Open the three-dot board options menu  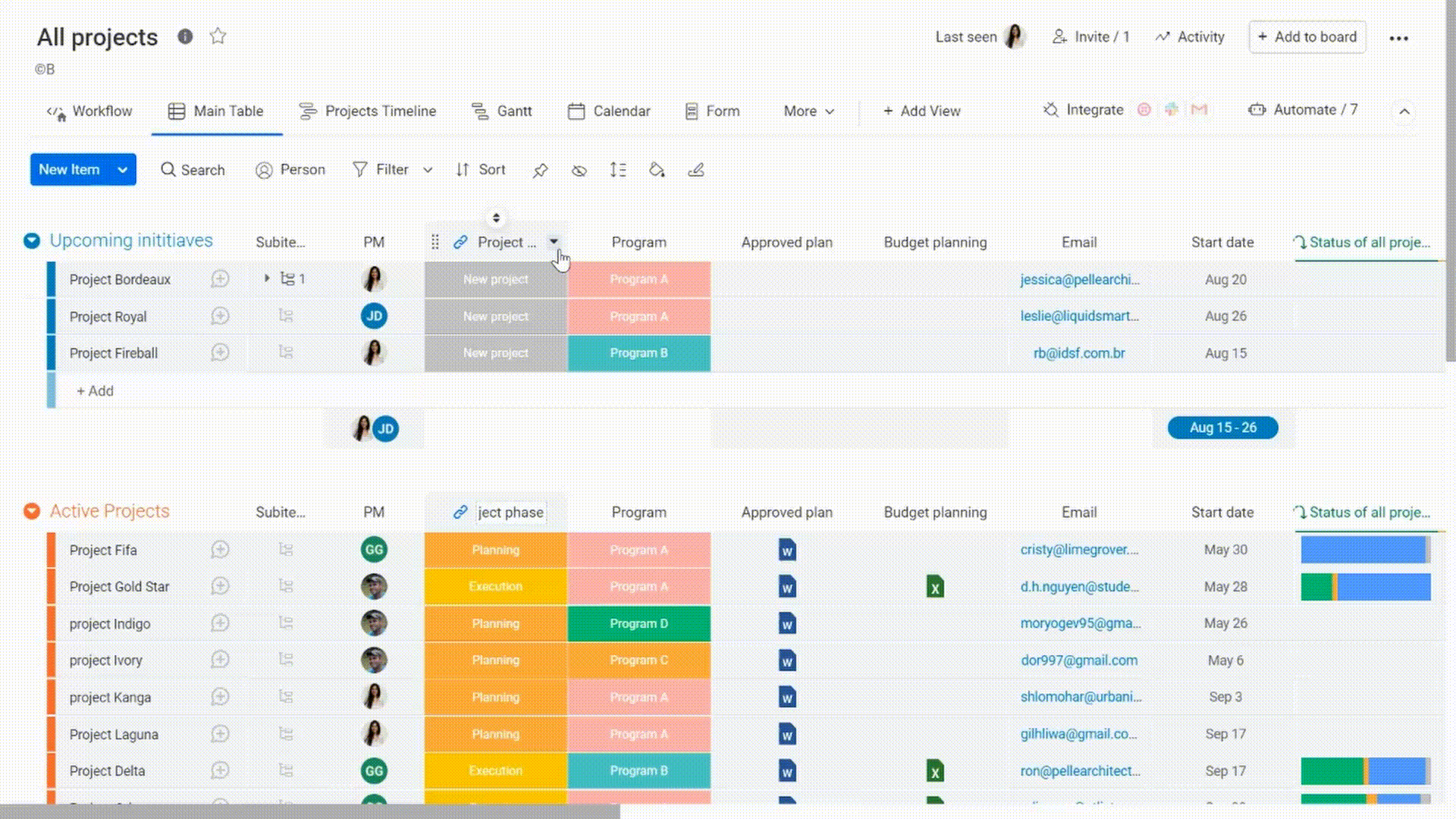1399,38
